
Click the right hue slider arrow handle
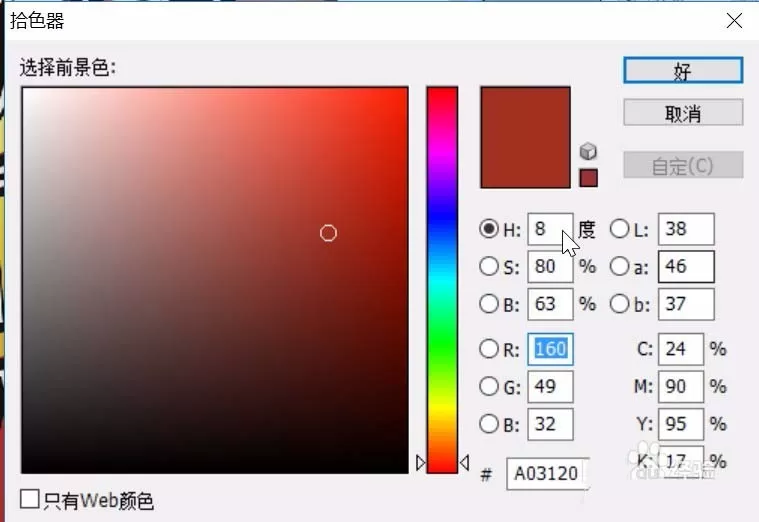(464, 463)
